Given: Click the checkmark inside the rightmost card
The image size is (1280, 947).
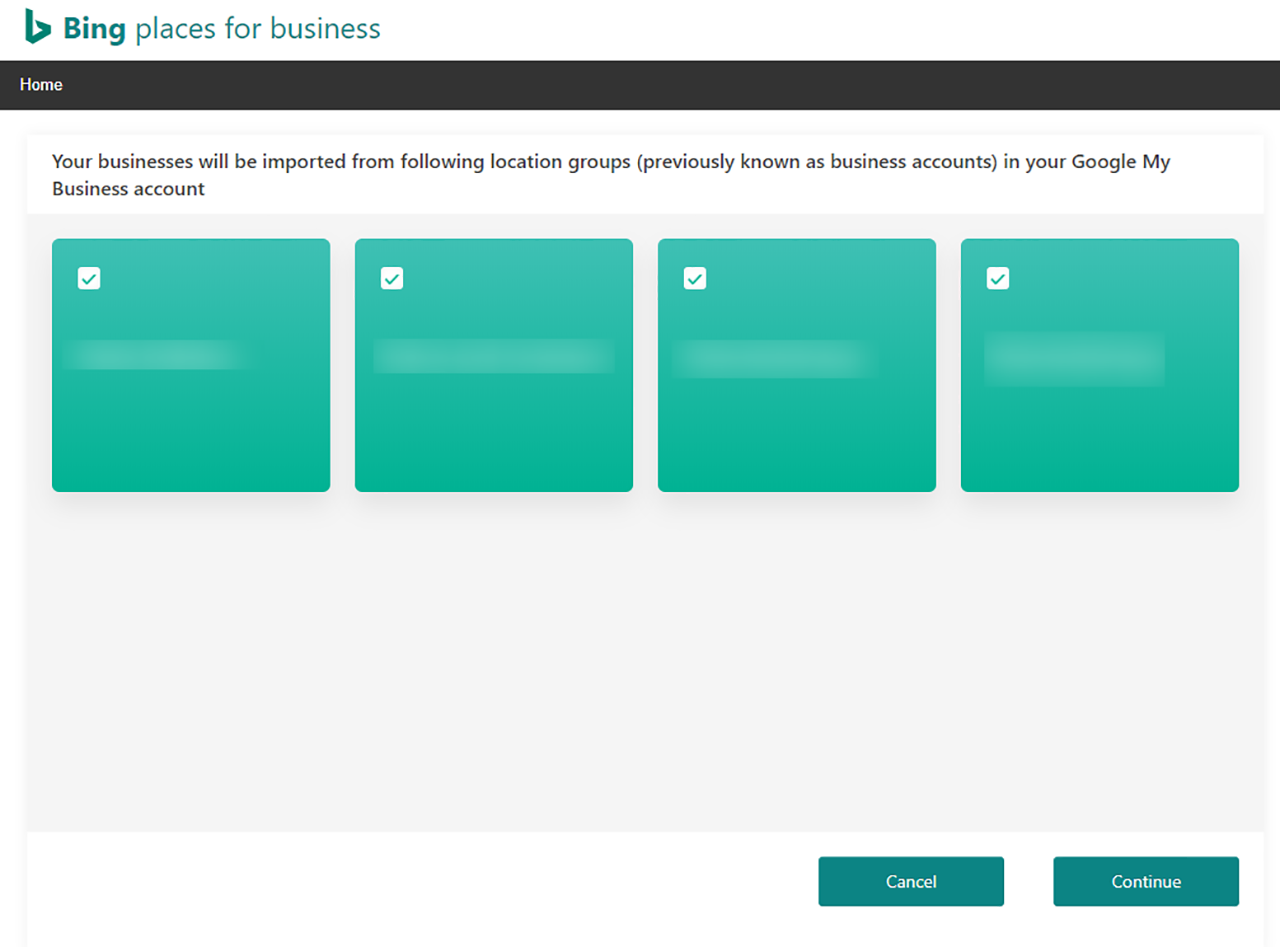Looking at the screenshot, I should point(997,278).
